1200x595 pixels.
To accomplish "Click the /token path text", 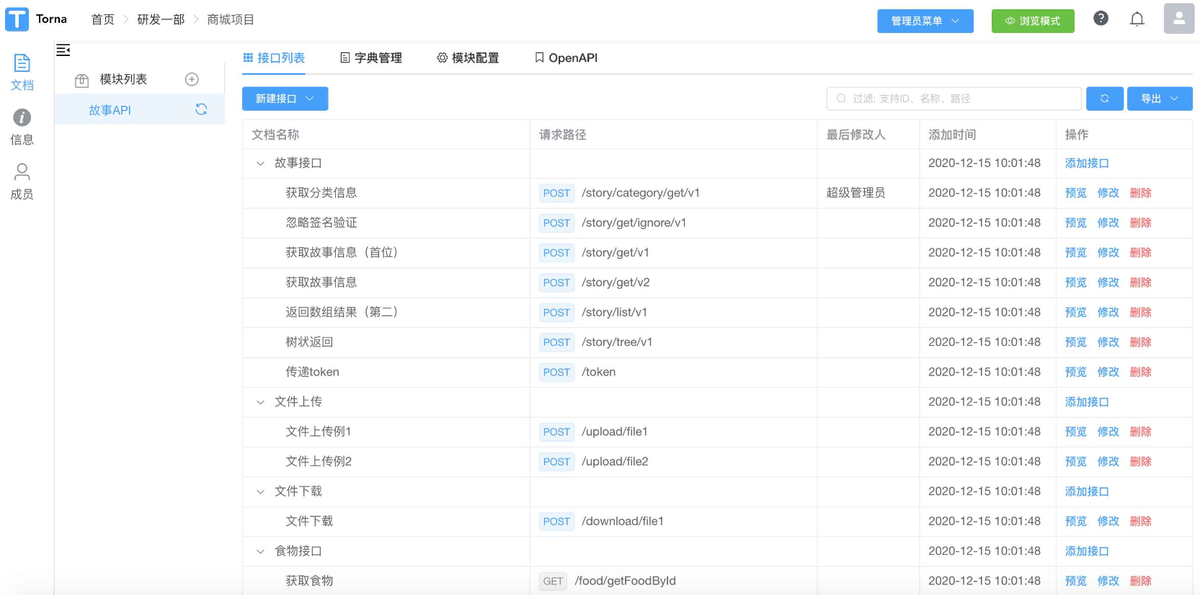I will pyautogui.click(x=598, y=372).
